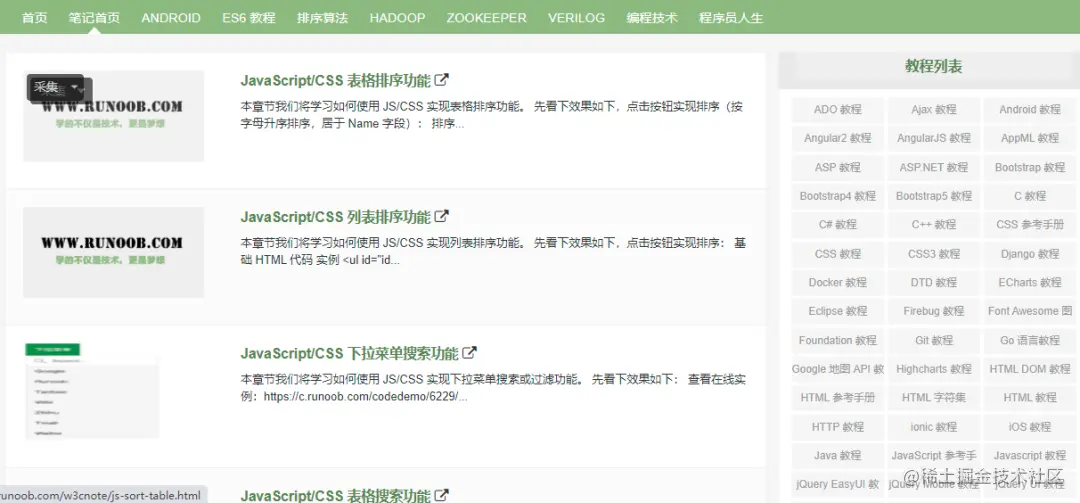The image size is (1080, 503).
Task: Go to 首页 in the nav bar
Action: tap(34, 18)
